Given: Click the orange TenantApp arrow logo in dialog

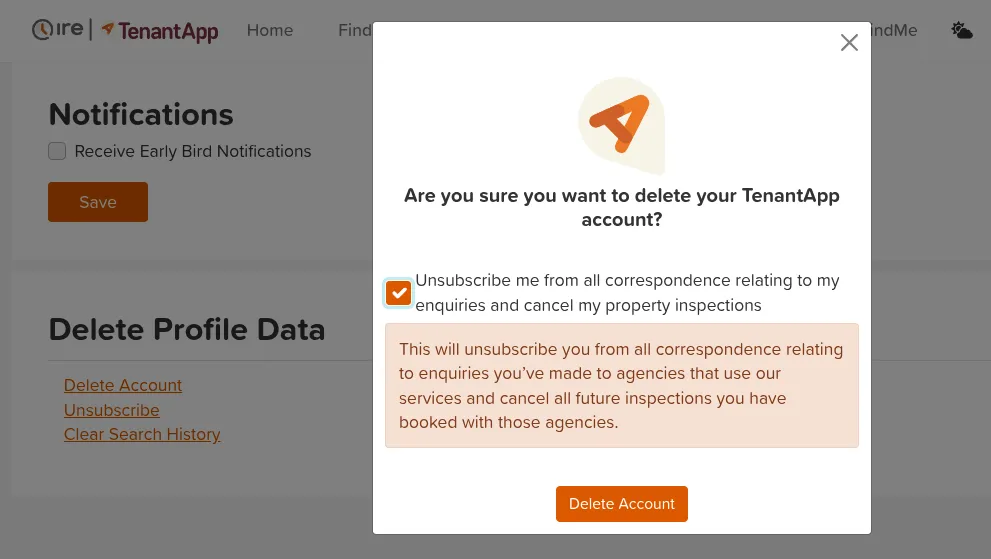Looking at the screenshot, I should 621,125.
